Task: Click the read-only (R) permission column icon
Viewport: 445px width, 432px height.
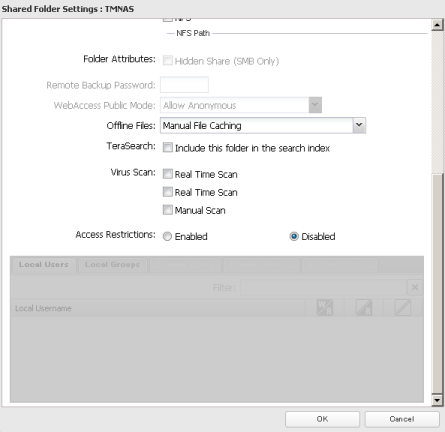Action: pyautogui.click(x=364, y=307)
